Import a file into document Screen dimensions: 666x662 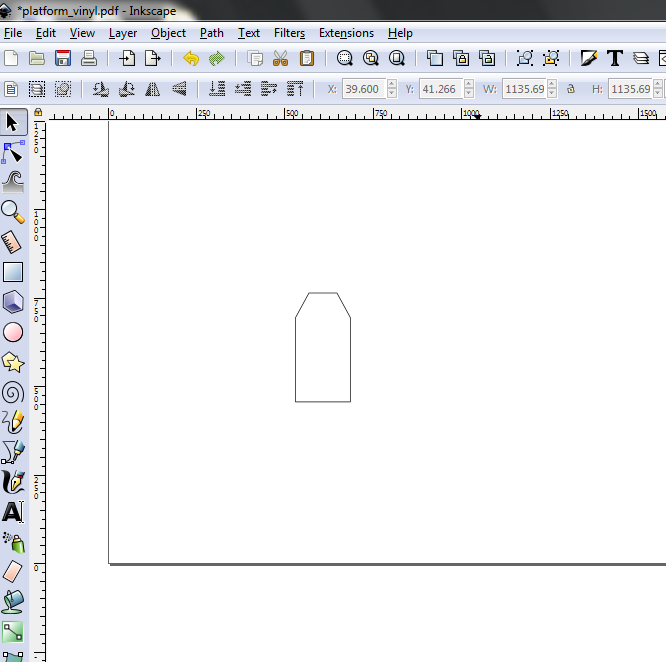pyautogui.click(x=127, y=58)
